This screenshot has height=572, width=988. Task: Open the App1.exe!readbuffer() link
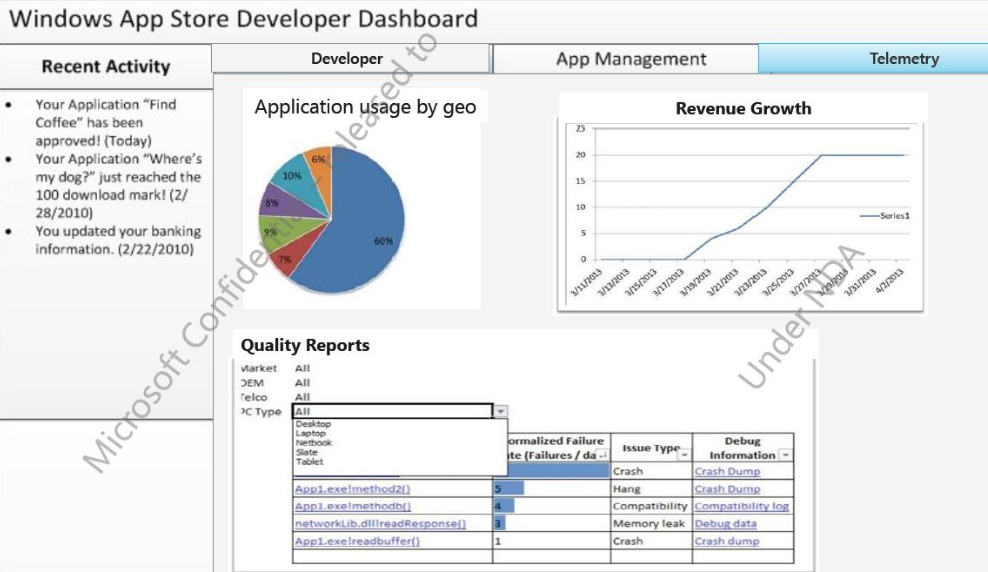pos(357,541)
